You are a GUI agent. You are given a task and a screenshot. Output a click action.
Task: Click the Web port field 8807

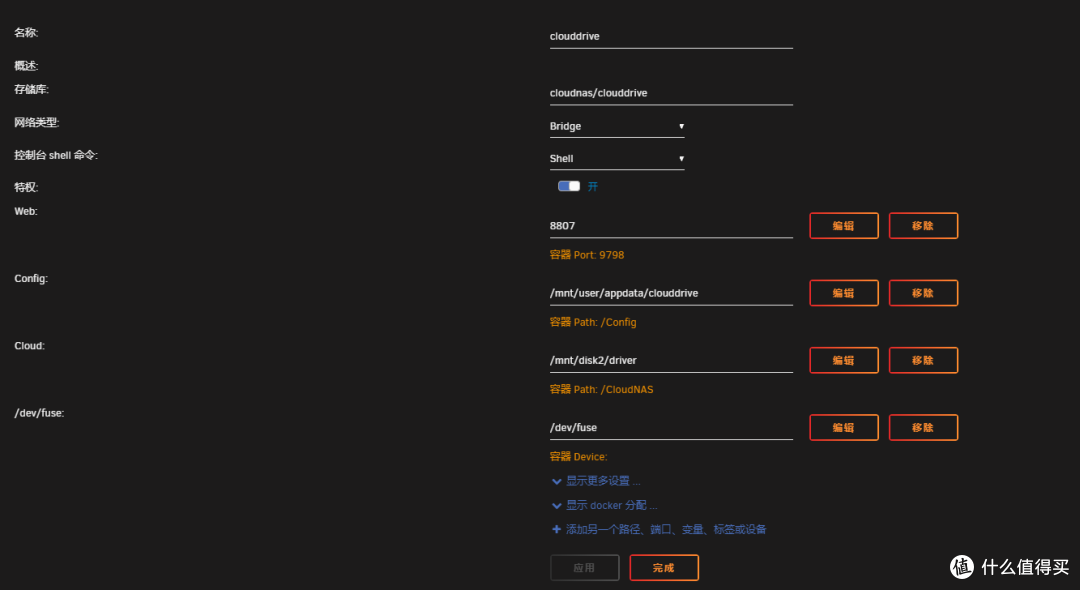point(671,226)
